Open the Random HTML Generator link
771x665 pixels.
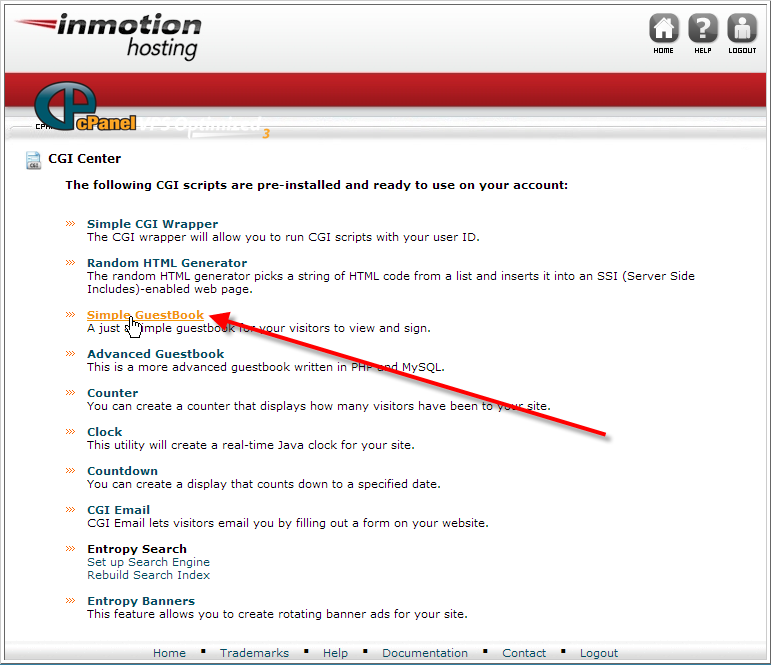click(x=167, y=263)
